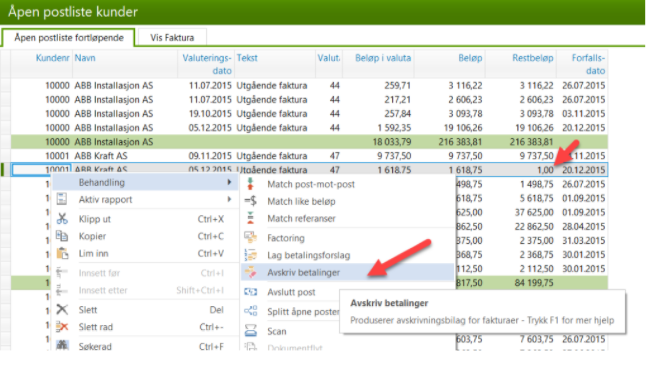
Task: Click Forfallsdato cell 03.11.2015
Action: pos(583,114)
